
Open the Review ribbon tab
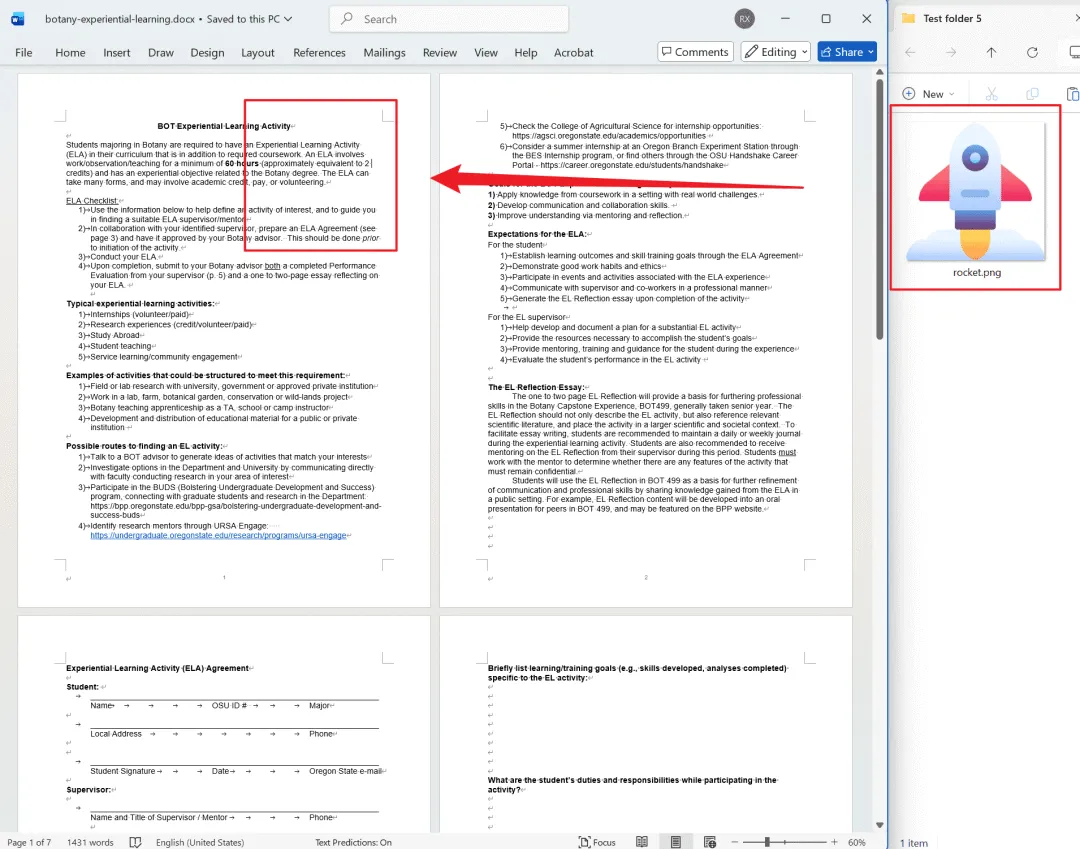click(439, 52)
